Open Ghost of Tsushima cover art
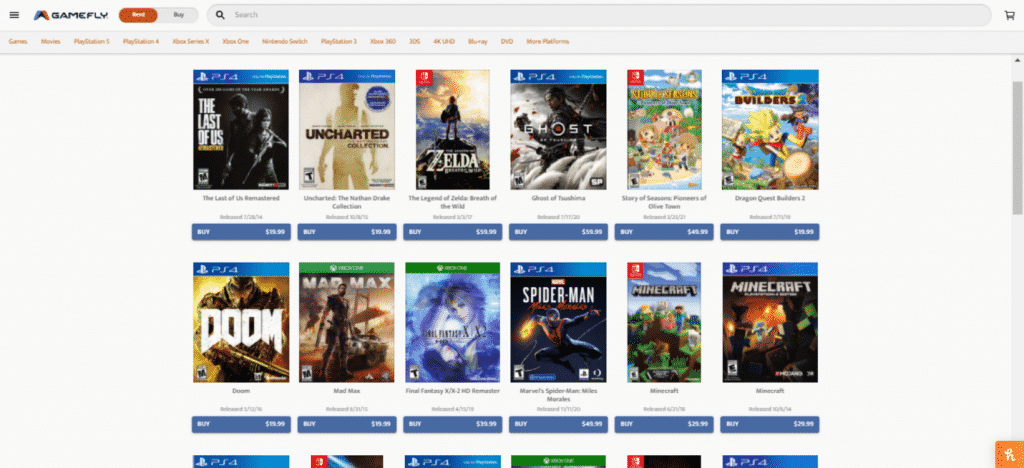The image size is (1024, 468). coord(558,130)
